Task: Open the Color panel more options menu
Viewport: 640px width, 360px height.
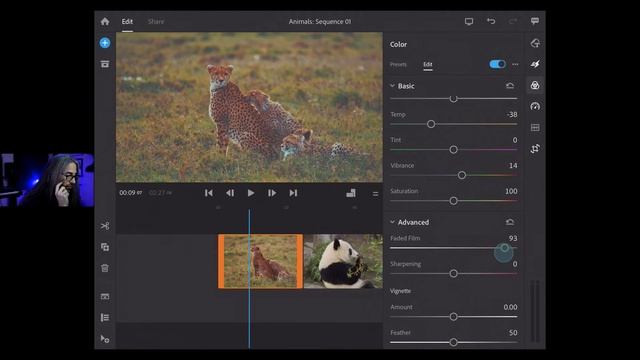Action: [x=516, y=64]
